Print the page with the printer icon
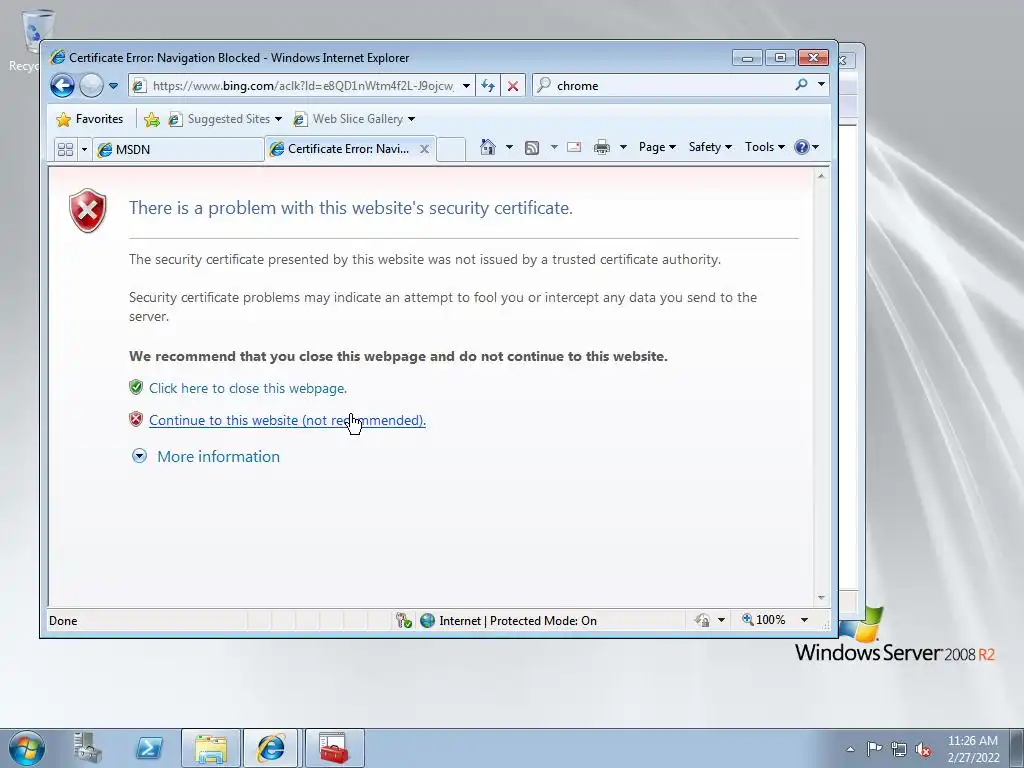Viewport: 1024px width, 768px height. [601, 148]
